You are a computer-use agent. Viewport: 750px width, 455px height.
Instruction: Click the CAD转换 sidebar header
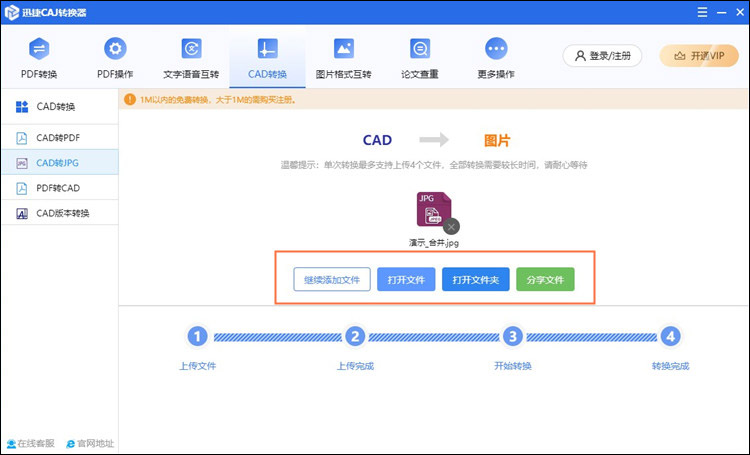60,107
